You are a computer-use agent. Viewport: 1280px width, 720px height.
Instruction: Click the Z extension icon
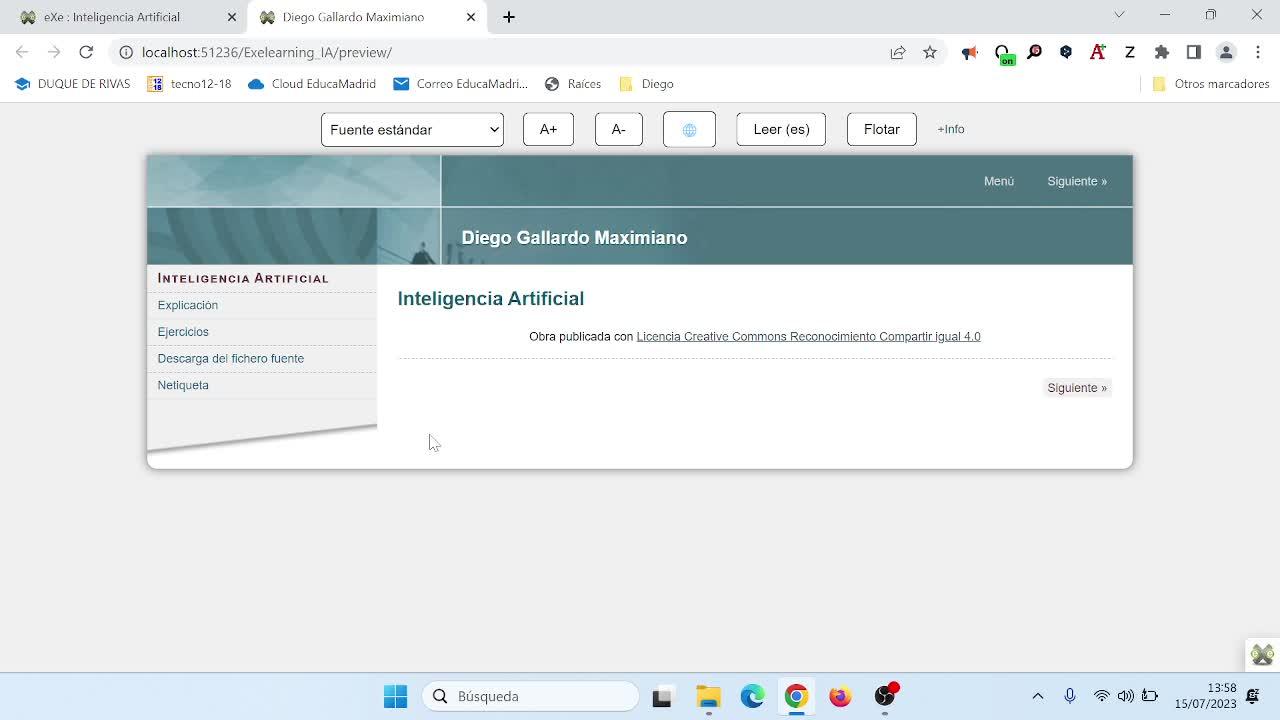(1130, 52)
